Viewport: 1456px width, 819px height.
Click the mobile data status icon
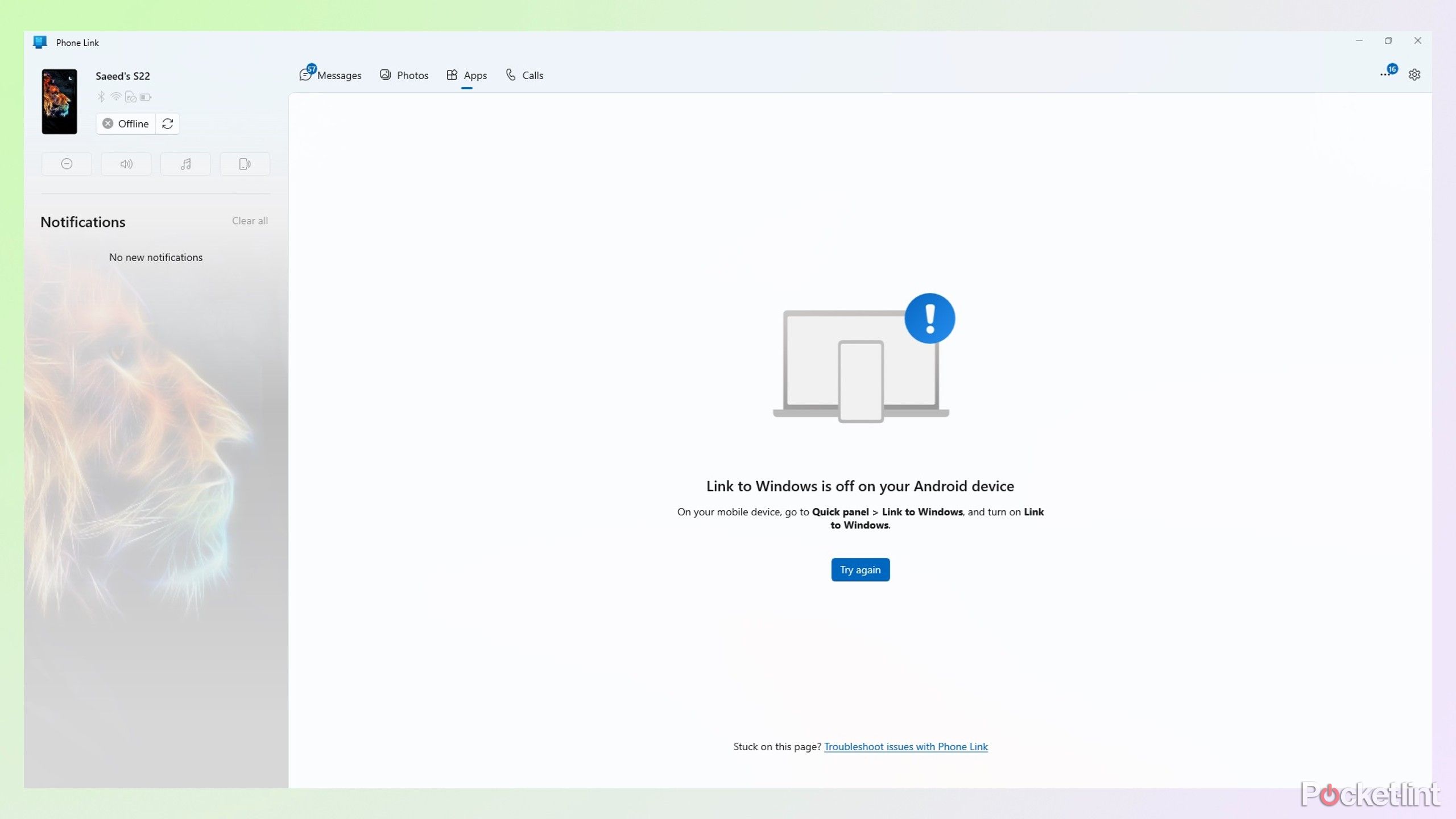point(131,97)
